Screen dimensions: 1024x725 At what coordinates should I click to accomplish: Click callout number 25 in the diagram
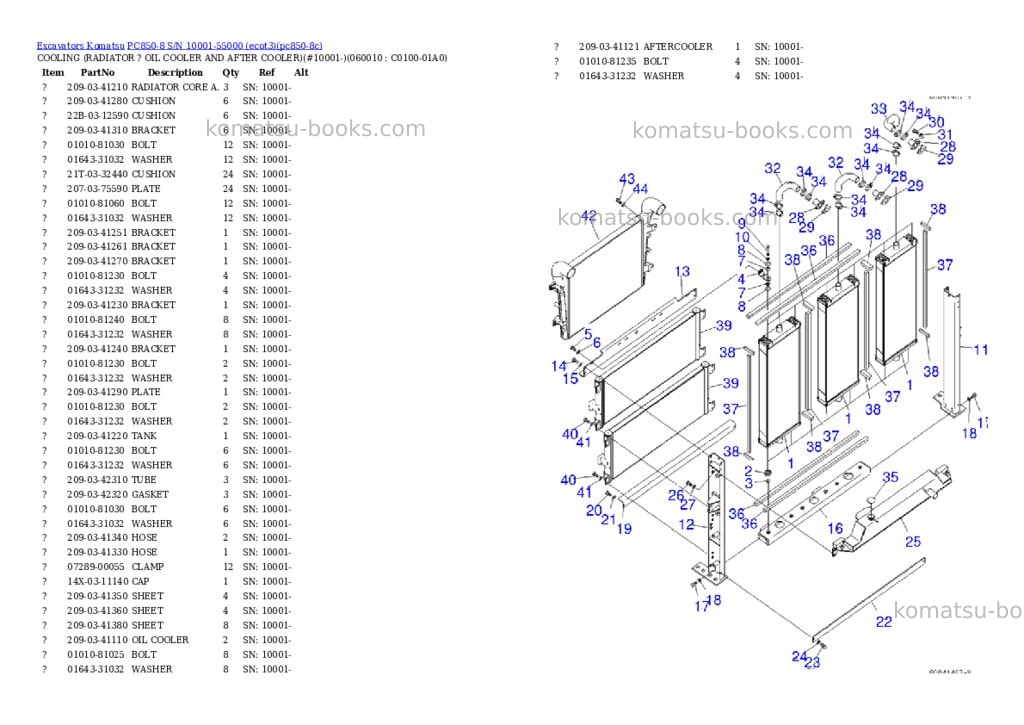click(x=913, y=541)
